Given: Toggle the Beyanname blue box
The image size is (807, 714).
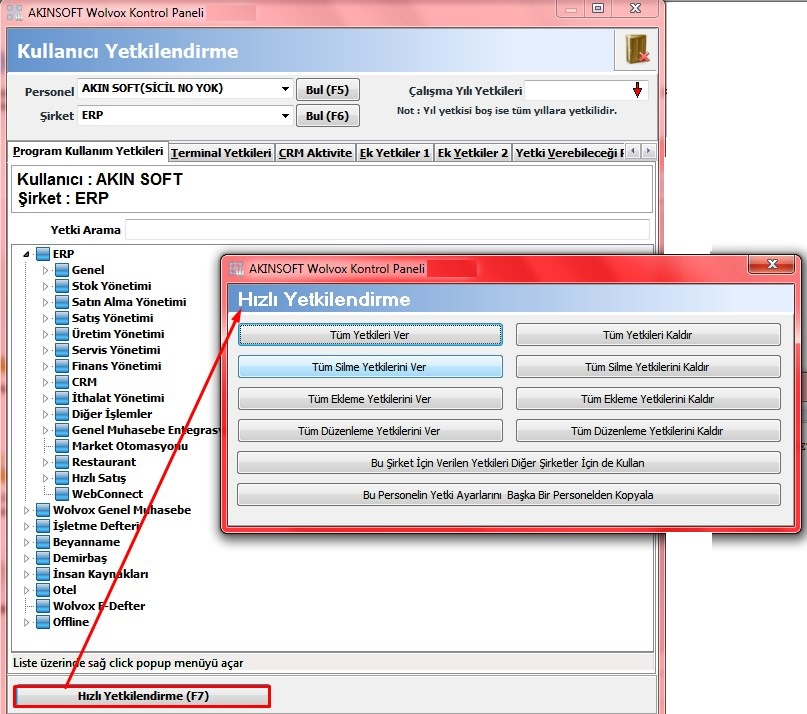Looking at the screenshot, I should (x=43, y=542).
